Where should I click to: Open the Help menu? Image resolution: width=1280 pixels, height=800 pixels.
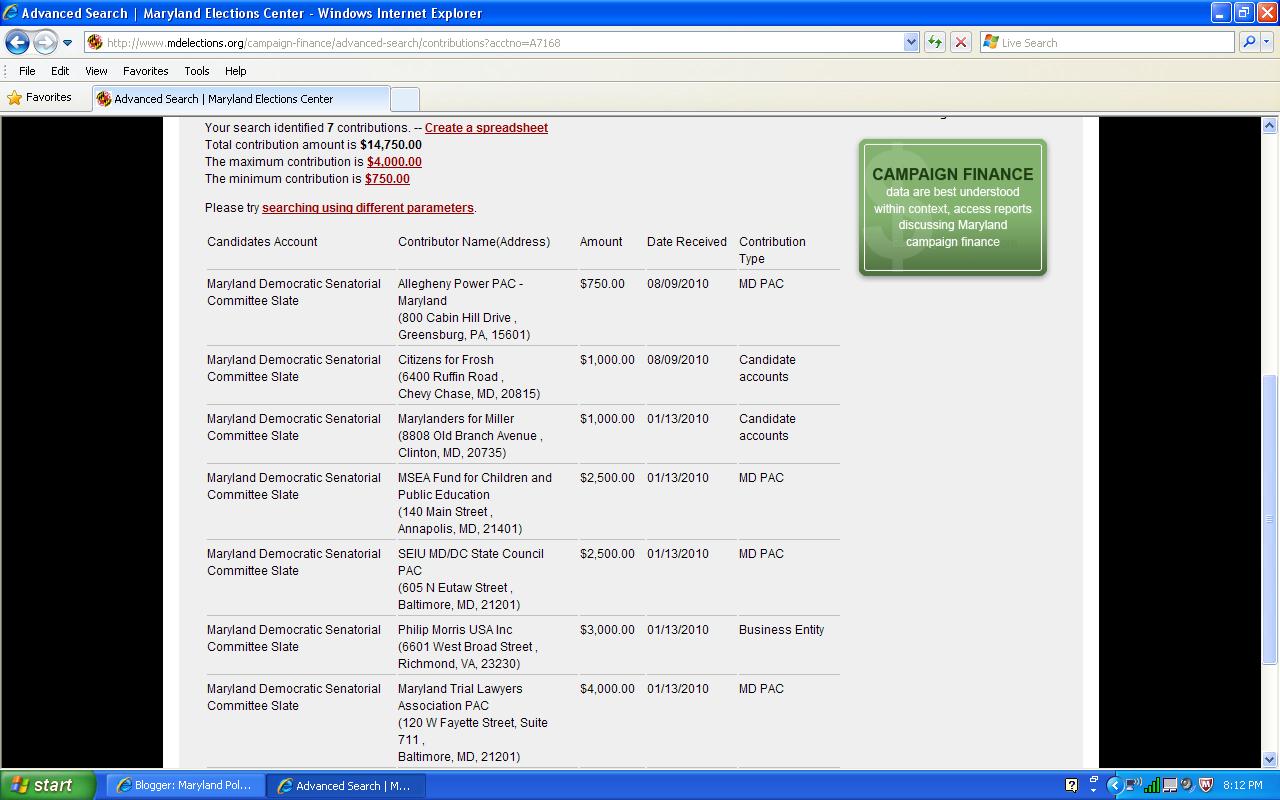click(x=235, y=71)
